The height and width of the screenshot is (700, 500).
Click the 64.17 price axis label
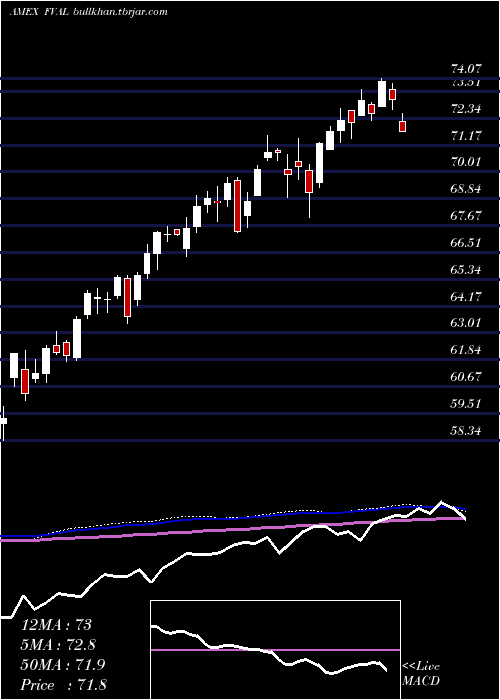(466, 296)
